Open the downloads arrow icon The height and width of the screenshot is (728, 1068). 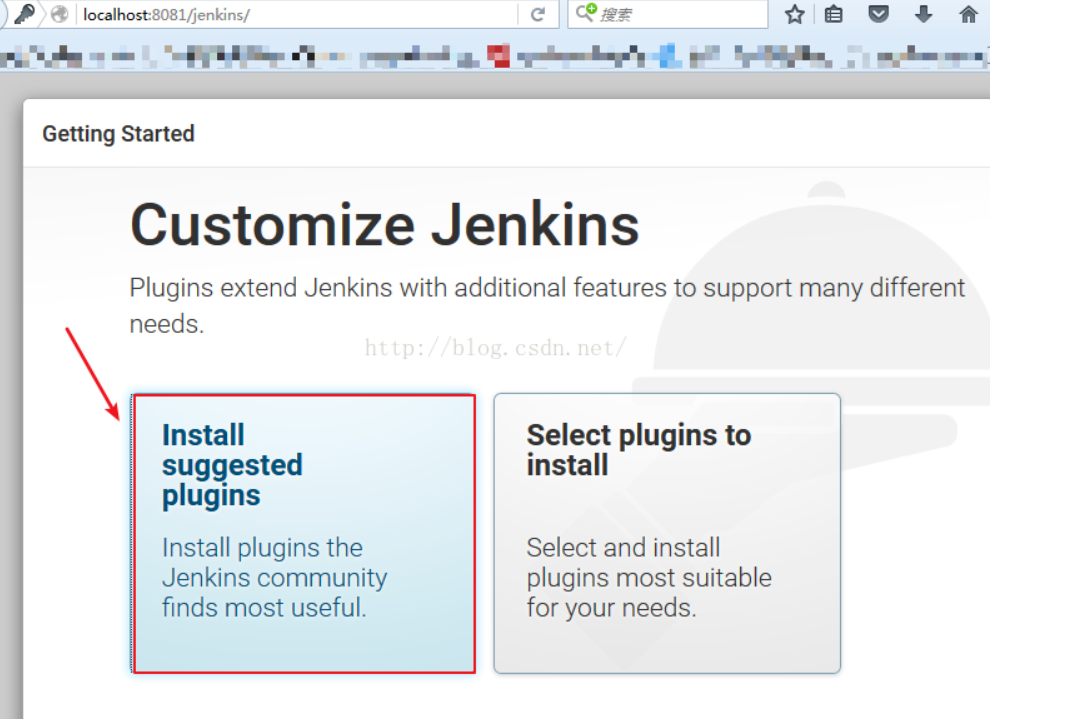point(924,14)
